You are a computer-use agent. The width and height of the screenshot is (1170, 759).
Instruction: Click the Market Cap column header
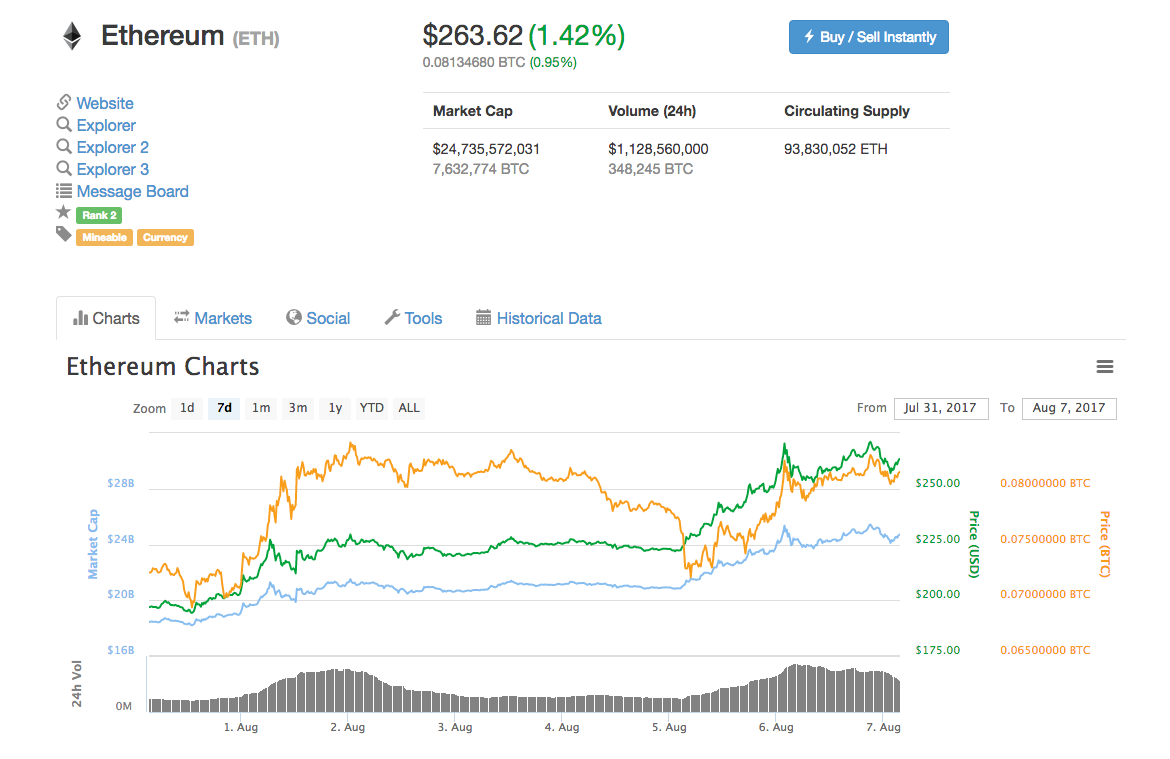(472, 111)
